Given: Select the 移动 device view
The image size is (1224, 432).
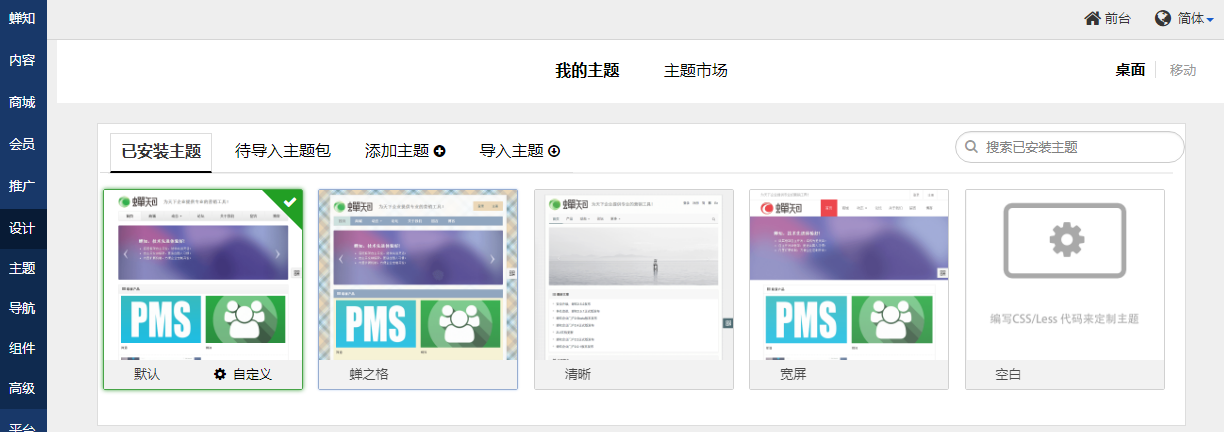Looking at the screenshot, I should [x=1183, y=70].
